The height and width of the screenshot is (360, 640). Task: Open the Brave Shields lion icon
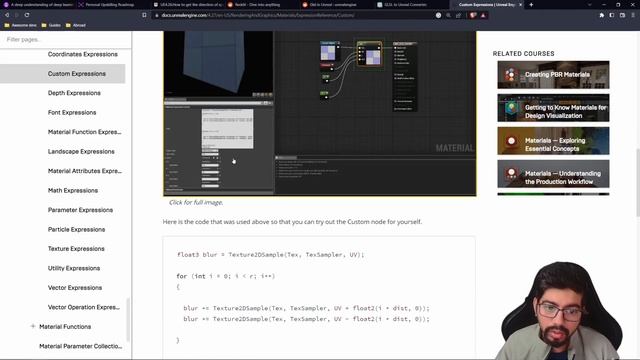(473, 15)
